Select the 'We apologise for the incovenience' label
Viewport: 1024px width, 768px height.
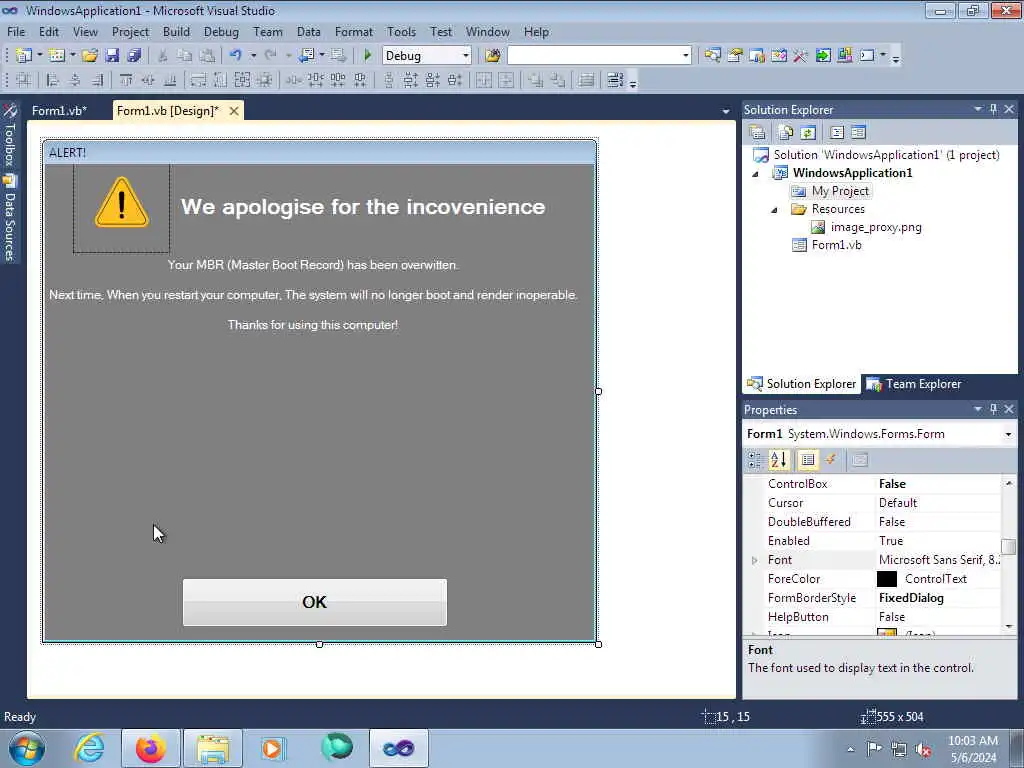(363, 207)
